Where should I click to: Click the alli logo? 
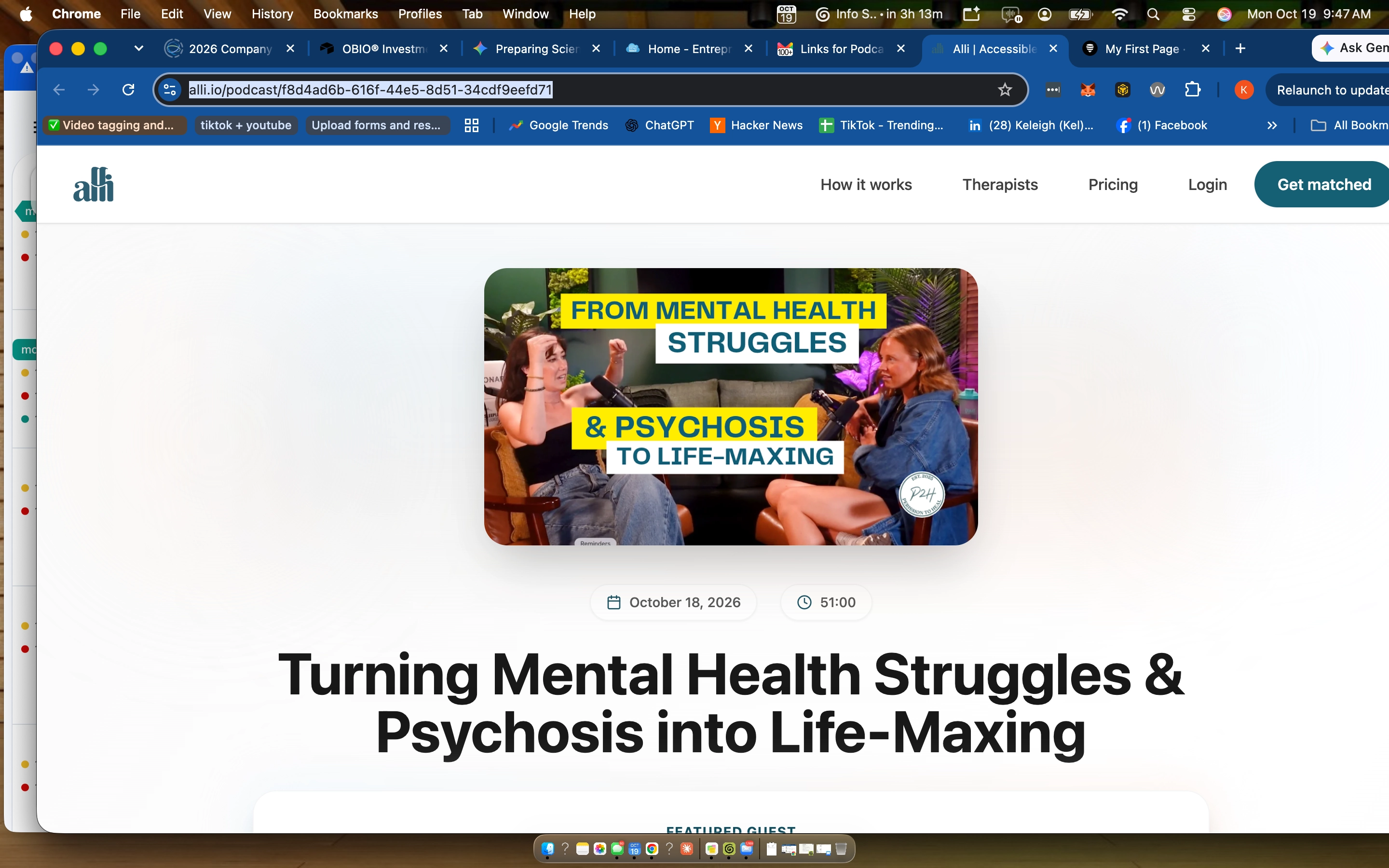pyautogui.click(x=94, y=184)
